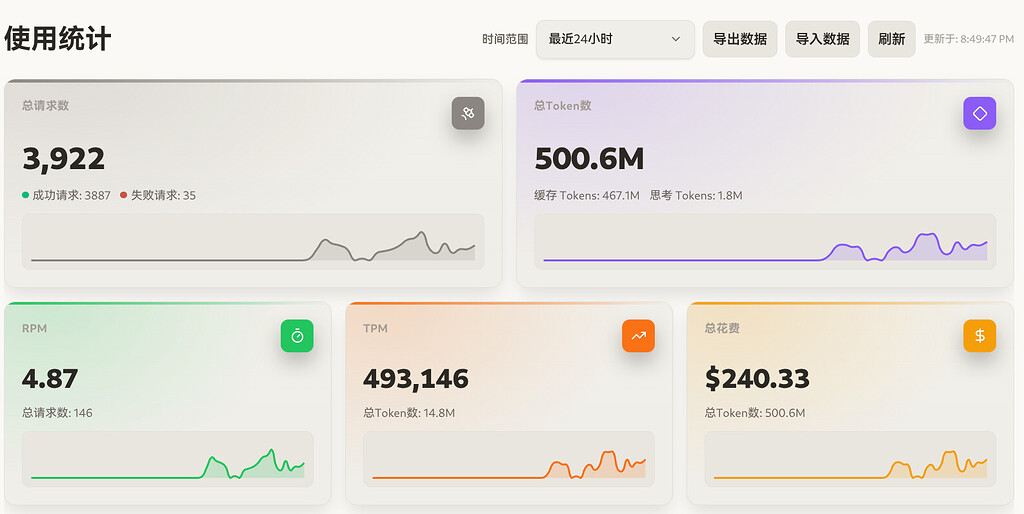Viewport: 1024px width, 514px height.
Task: Open the 最近24小时 time range dropdown
Action: (615, 39)
